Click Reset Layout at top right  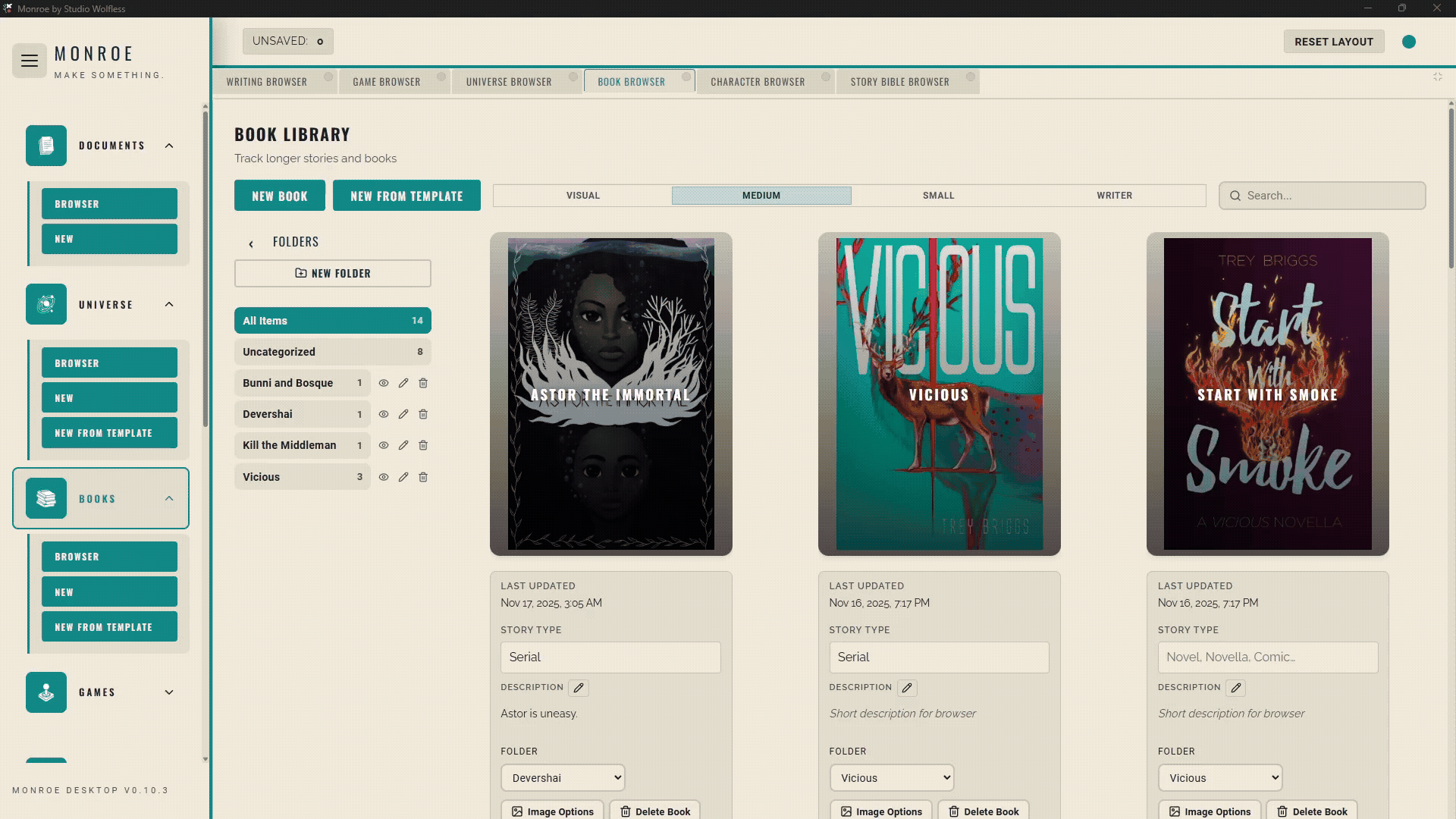coord(1333,42)
